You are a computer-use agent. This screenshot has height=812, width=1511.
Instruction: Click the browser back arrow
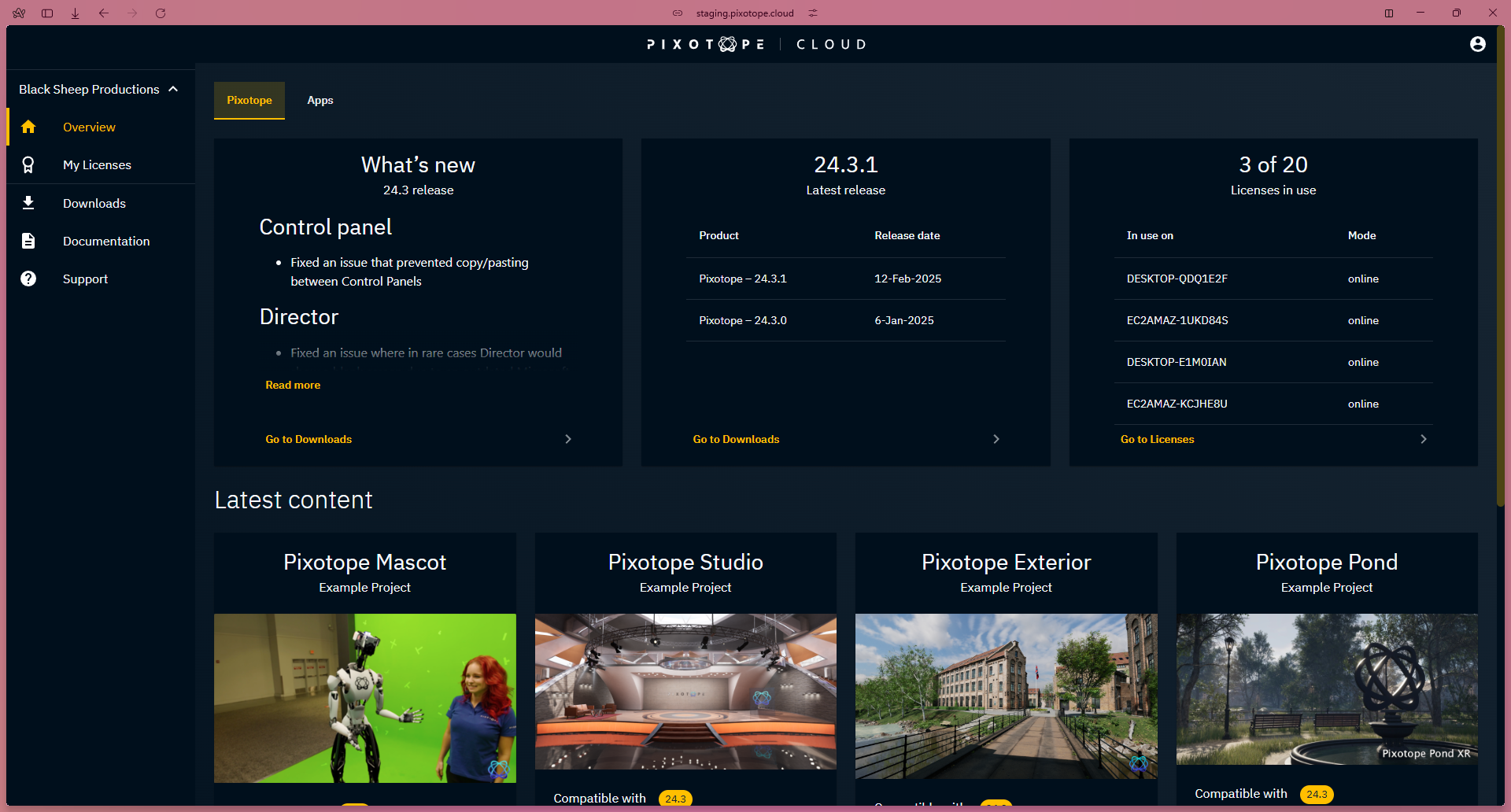(104, 13)
